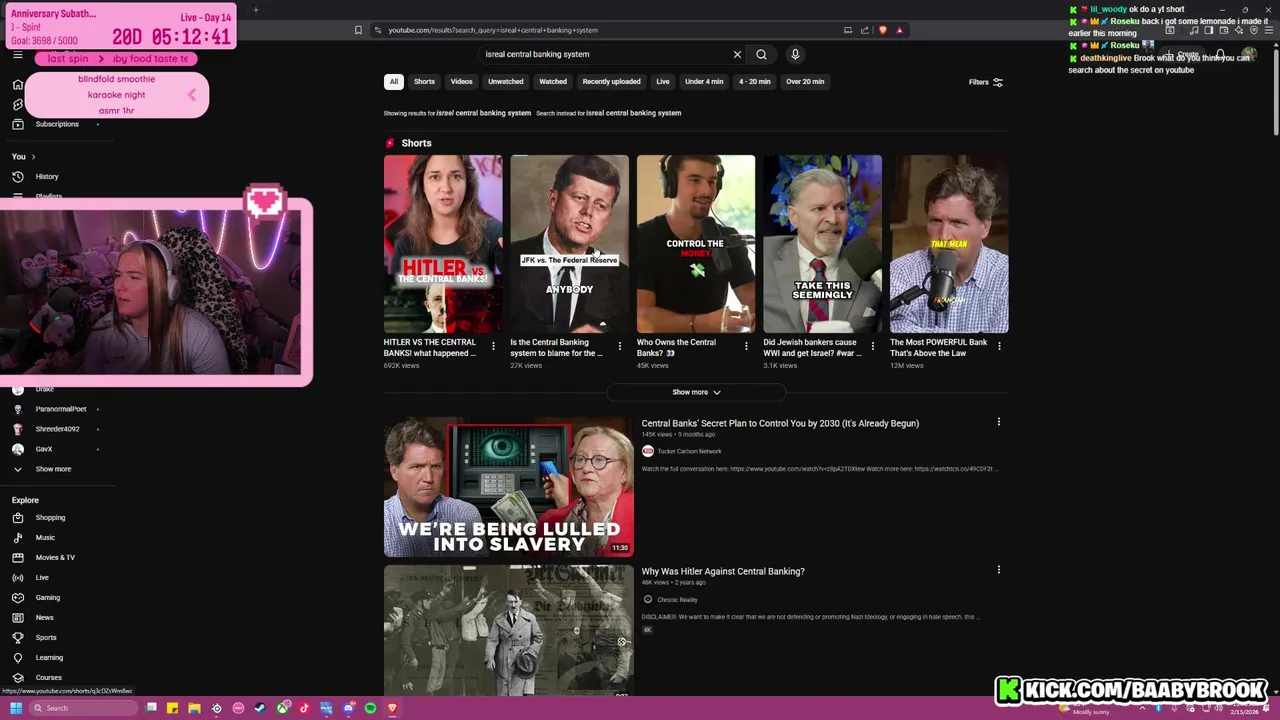The height and width of the screenshot is (720, 1280).
Task: Open The Most POWERFUL Bank short
Action: point(949,244)
